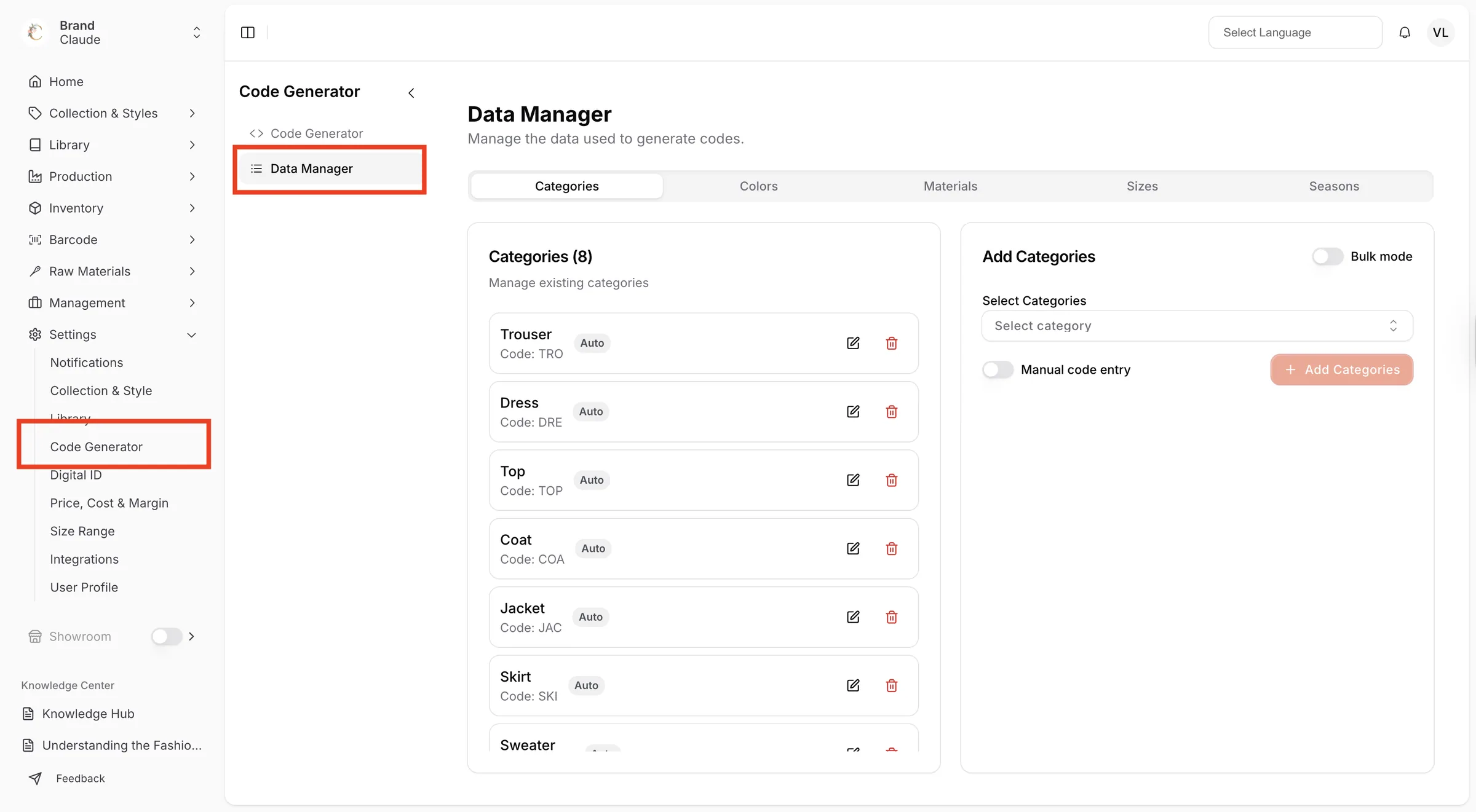Image resolution: width=1476 pixels, height=812 pixels.
Task: Edit the Jacket category
Action: 853,617
